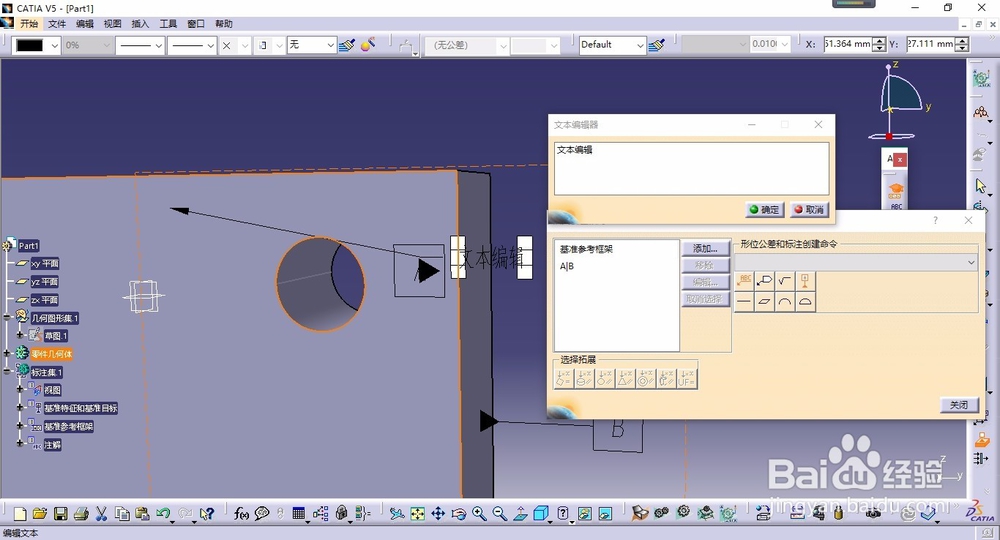1000x540 pixels.
Task: Expand the 注解 tree node
Action: pos(20,444)
